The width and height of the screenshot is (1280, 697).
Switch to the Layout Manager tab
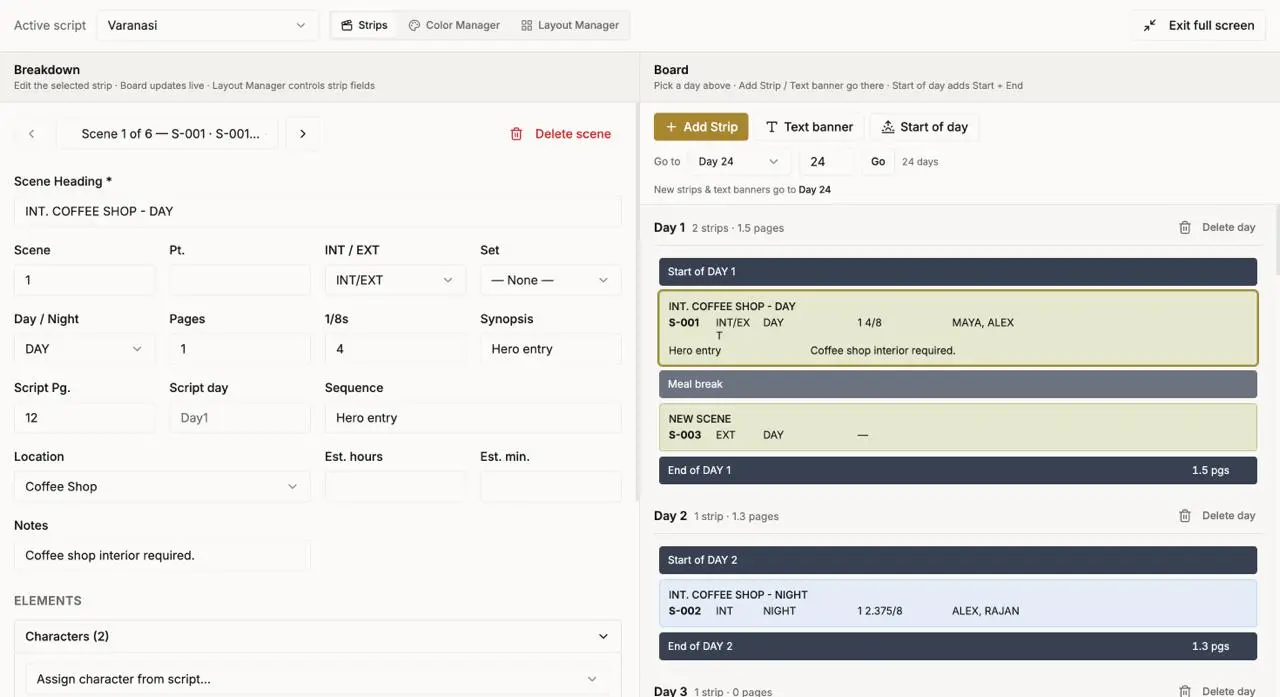click(x=570, y=25)
